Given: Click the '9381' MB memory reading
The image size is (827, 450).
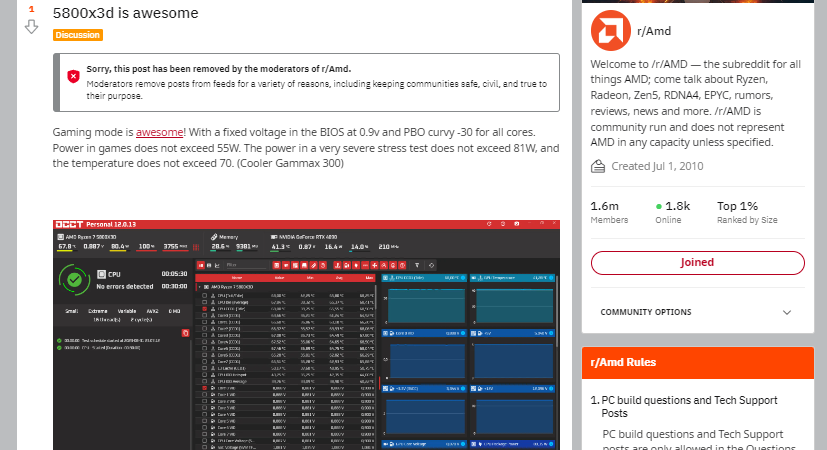Looking at the screenshot, I should tap(243, 246).
